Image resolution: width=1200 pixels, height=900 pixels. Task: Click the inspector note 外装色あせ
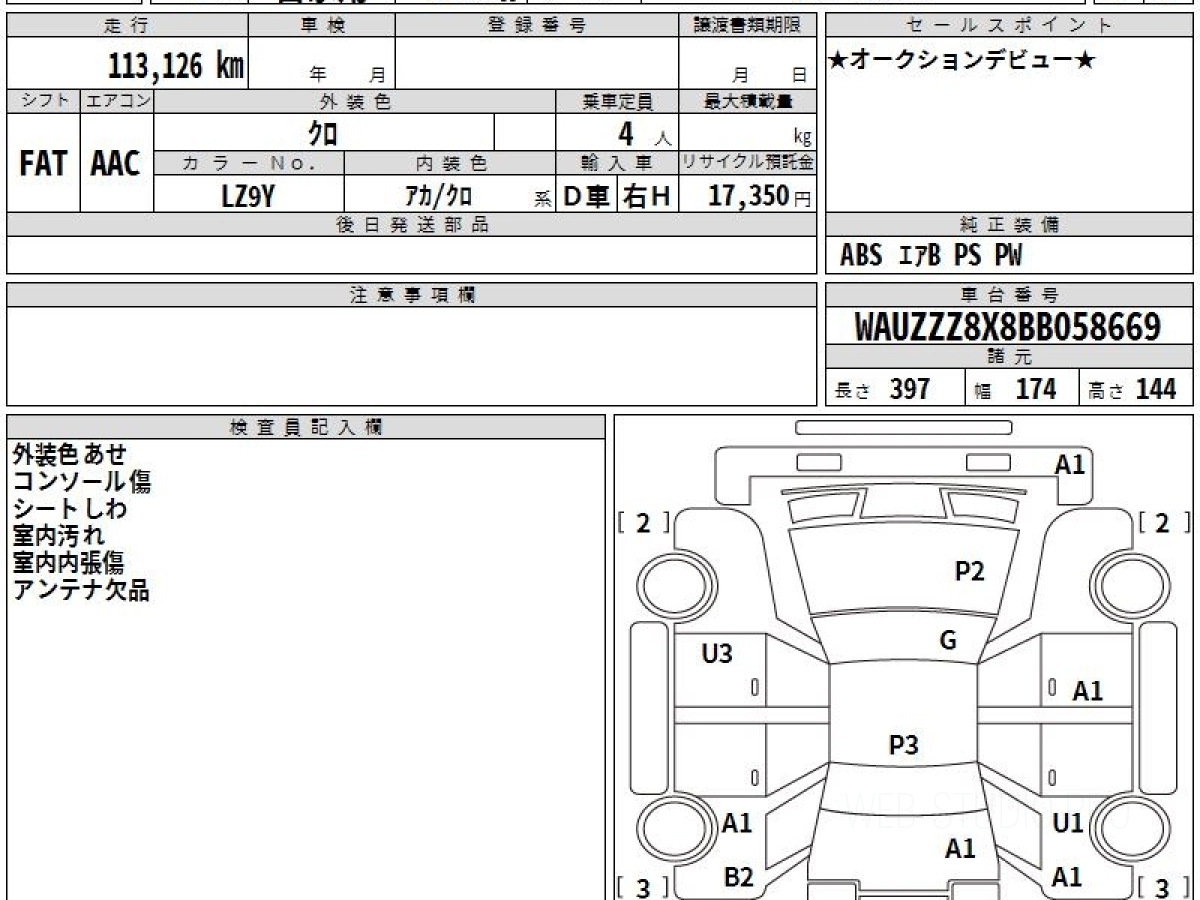tap(70, 455)
